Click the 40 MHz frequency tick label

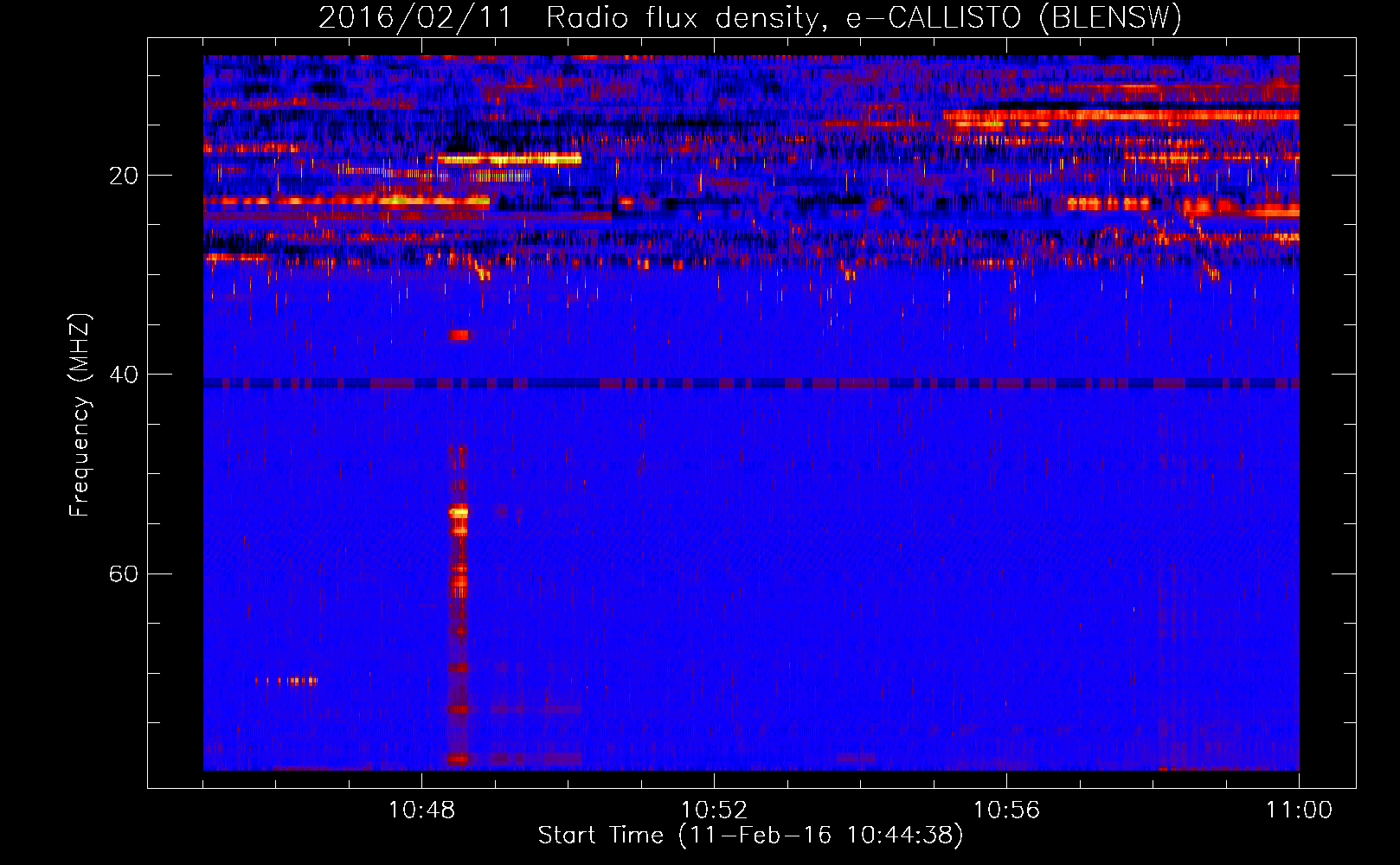[x=123, y=375]
